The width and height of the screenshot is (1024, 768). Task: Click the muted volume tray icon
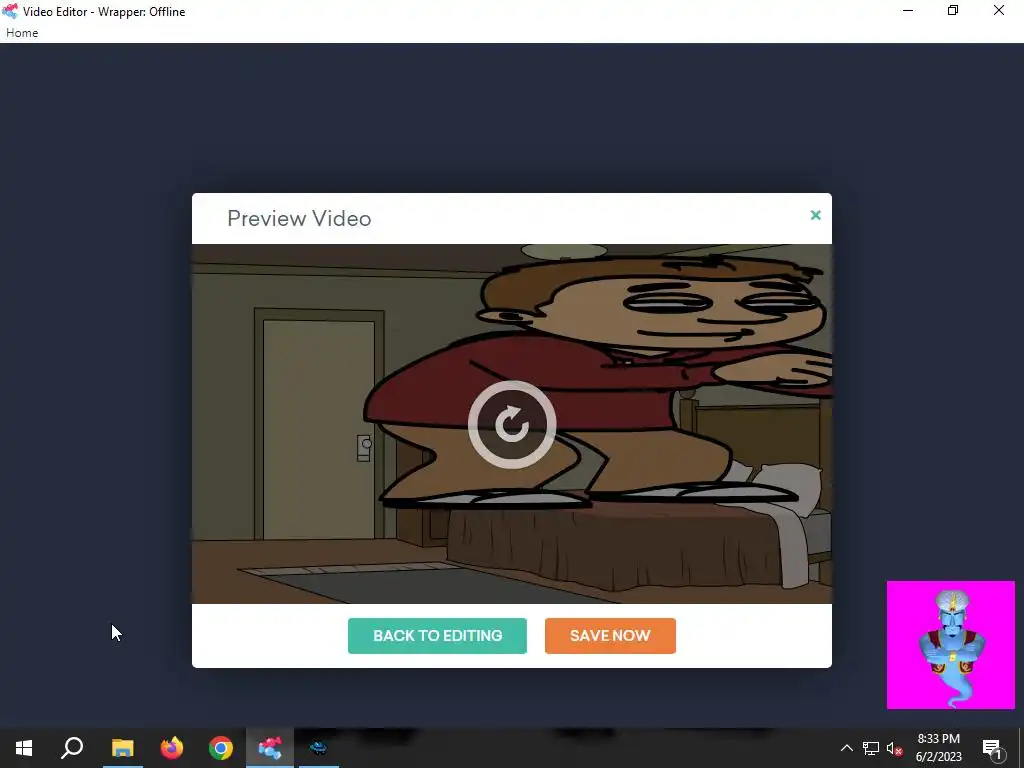(894, 748)
